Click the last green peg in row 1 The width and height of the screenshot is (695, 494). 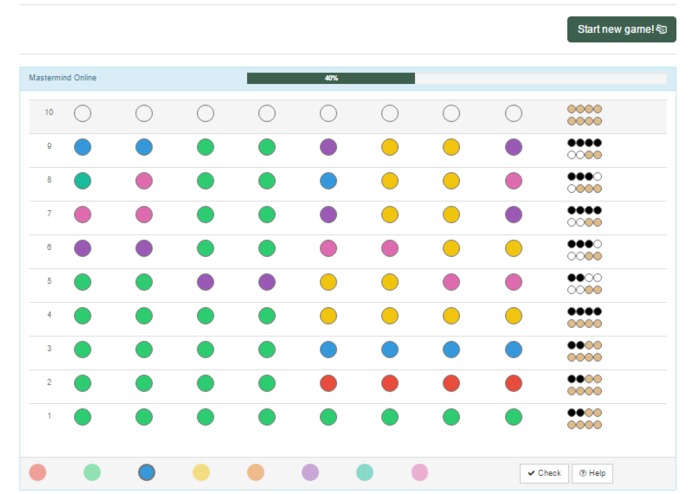[x=513, y=417]
